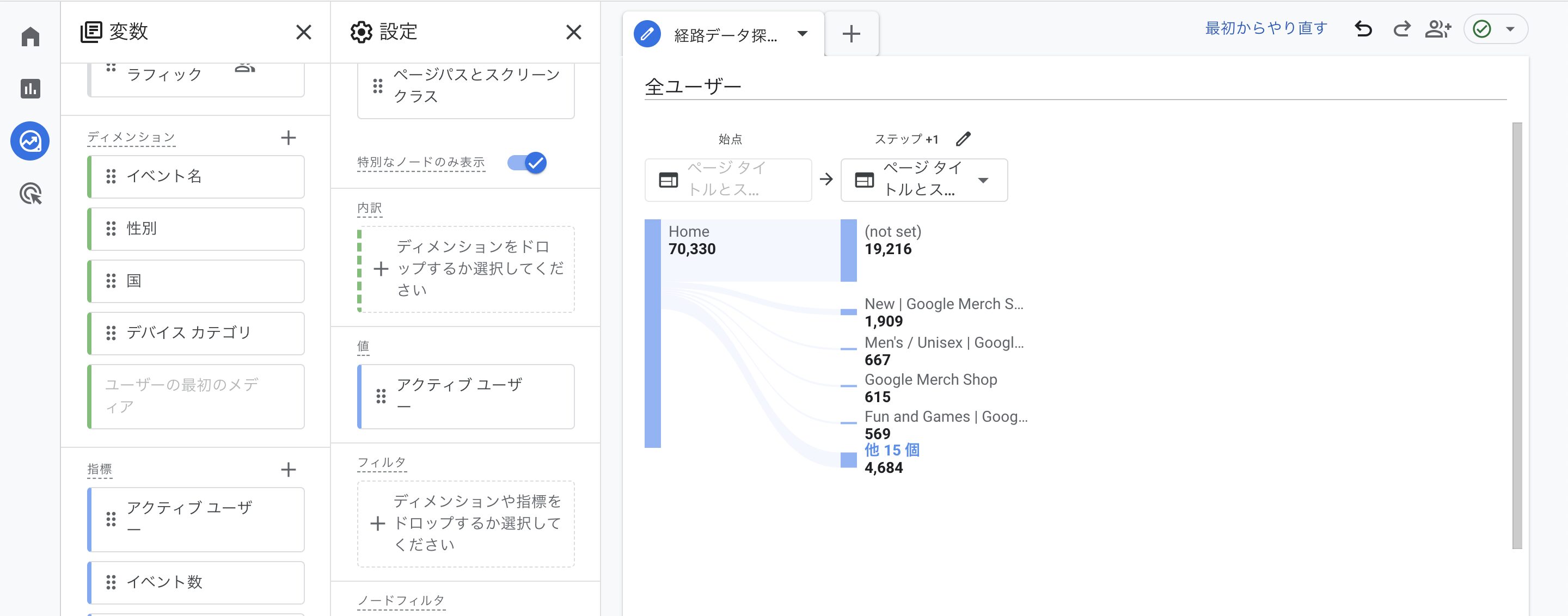Click the 始点 ページ タイトル selector

(728, 180)
